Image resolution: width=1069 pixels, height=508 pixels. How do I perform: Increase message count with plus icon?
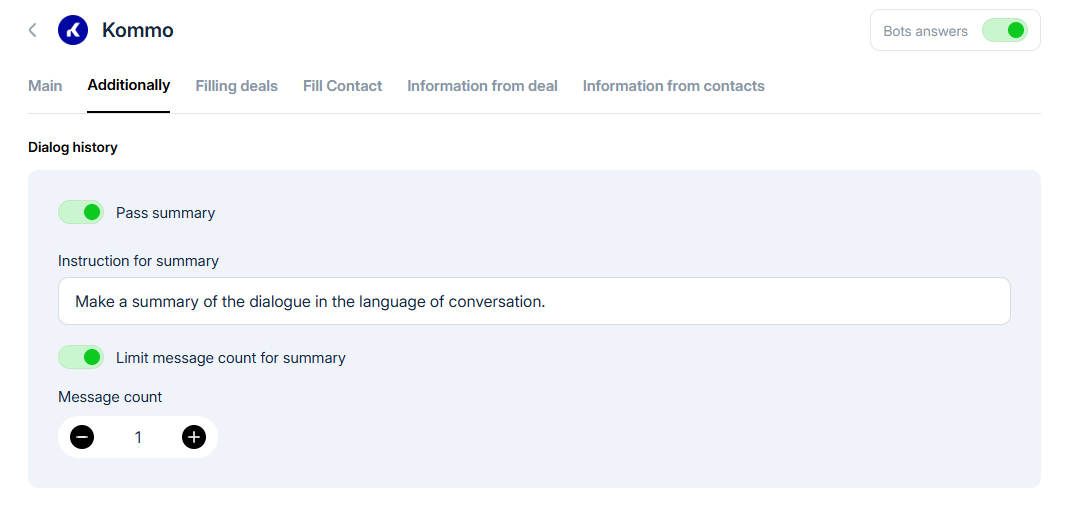(x=194, y=437)
